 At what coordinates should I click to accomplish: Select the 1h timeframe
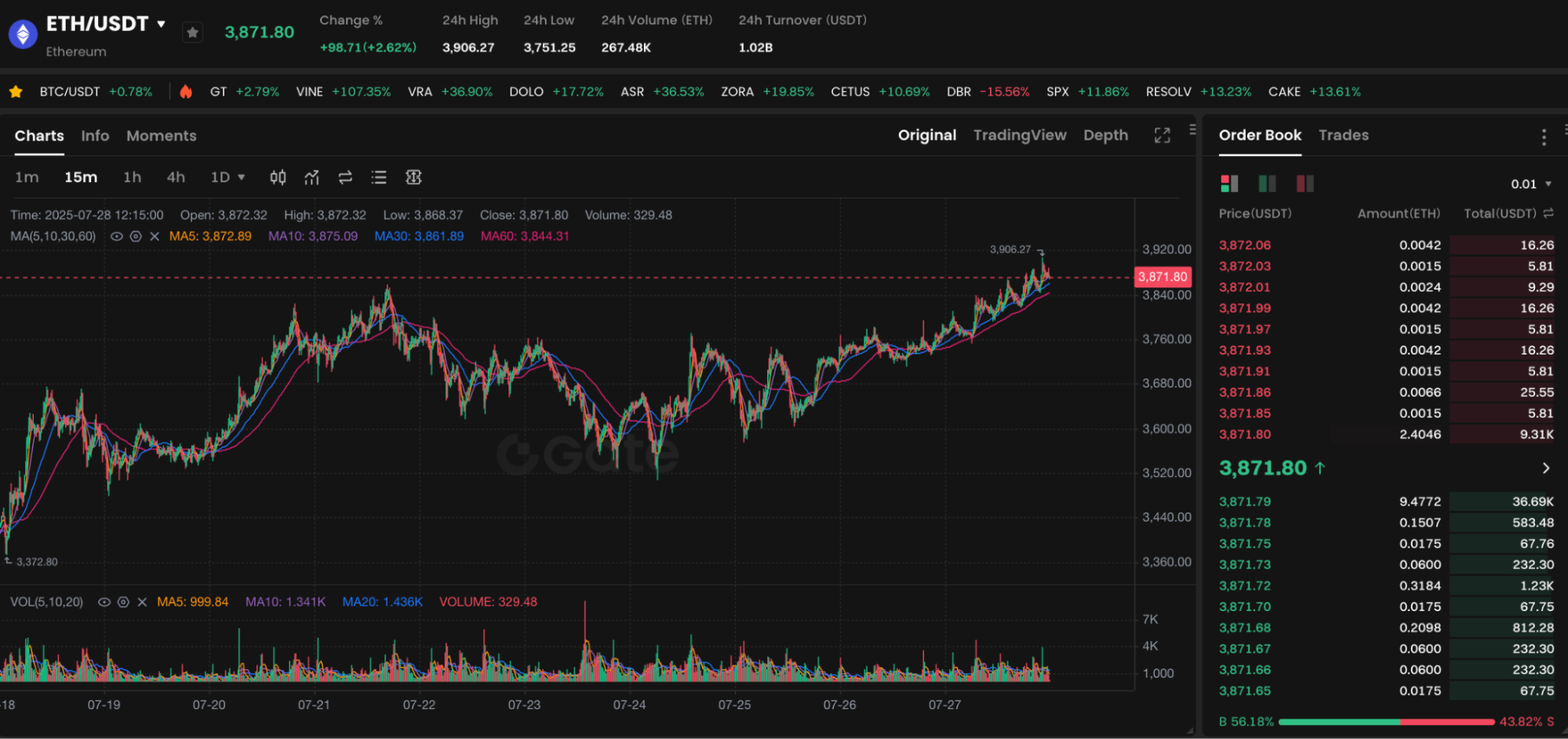pos(132,177)
